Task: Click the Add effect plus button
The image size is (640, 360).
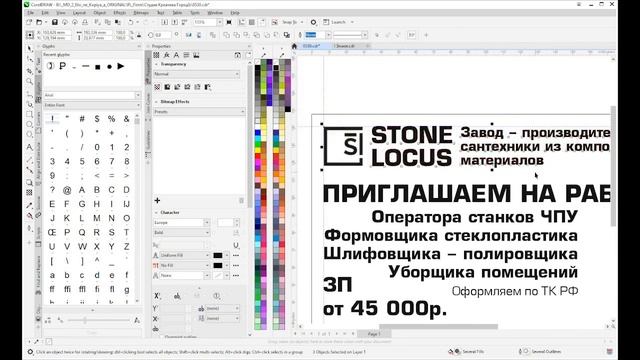Action: 157,200
